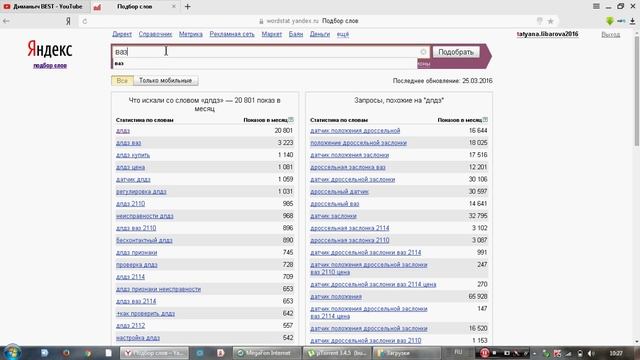Open the Директ service link

[x=122, y=34]
